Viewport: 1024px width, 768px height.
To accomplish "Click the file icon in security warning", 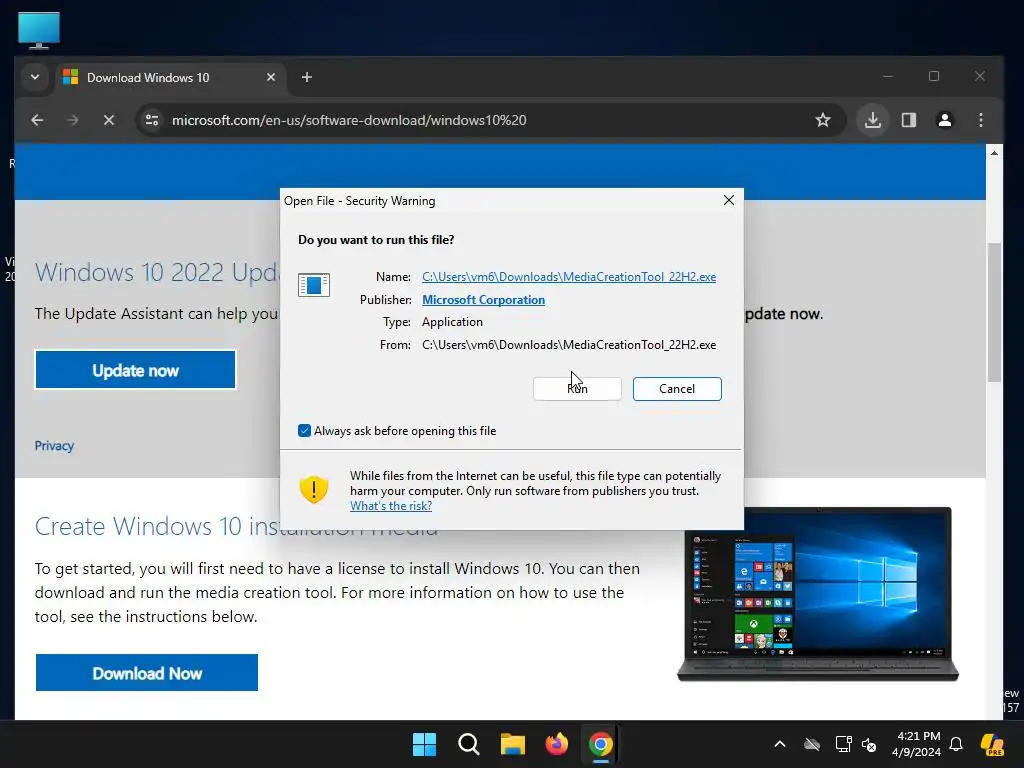I will pyautogui.click(x=314, y=285).
